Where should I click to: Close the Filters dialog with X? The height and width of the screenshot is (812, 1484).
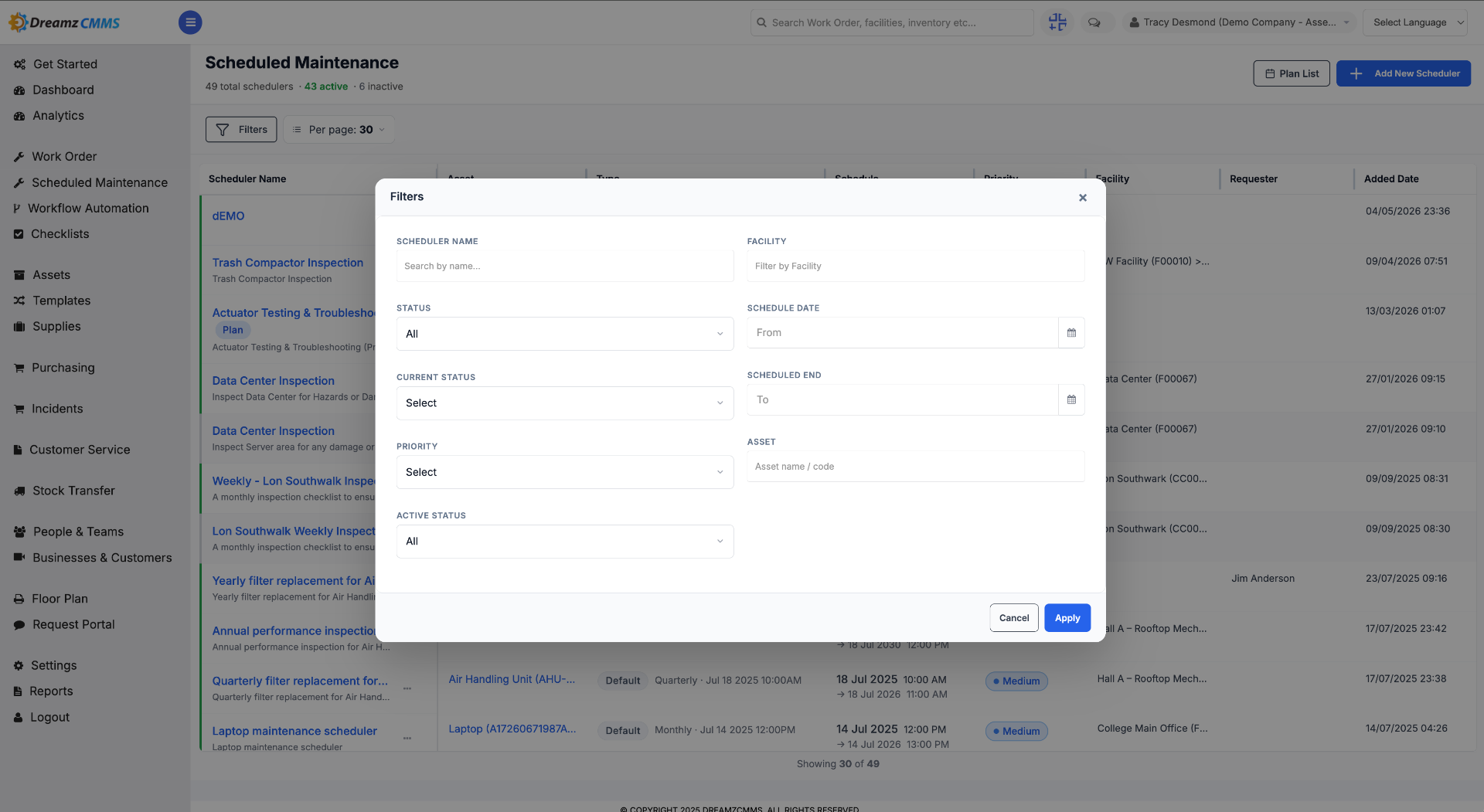(1083, 198)
